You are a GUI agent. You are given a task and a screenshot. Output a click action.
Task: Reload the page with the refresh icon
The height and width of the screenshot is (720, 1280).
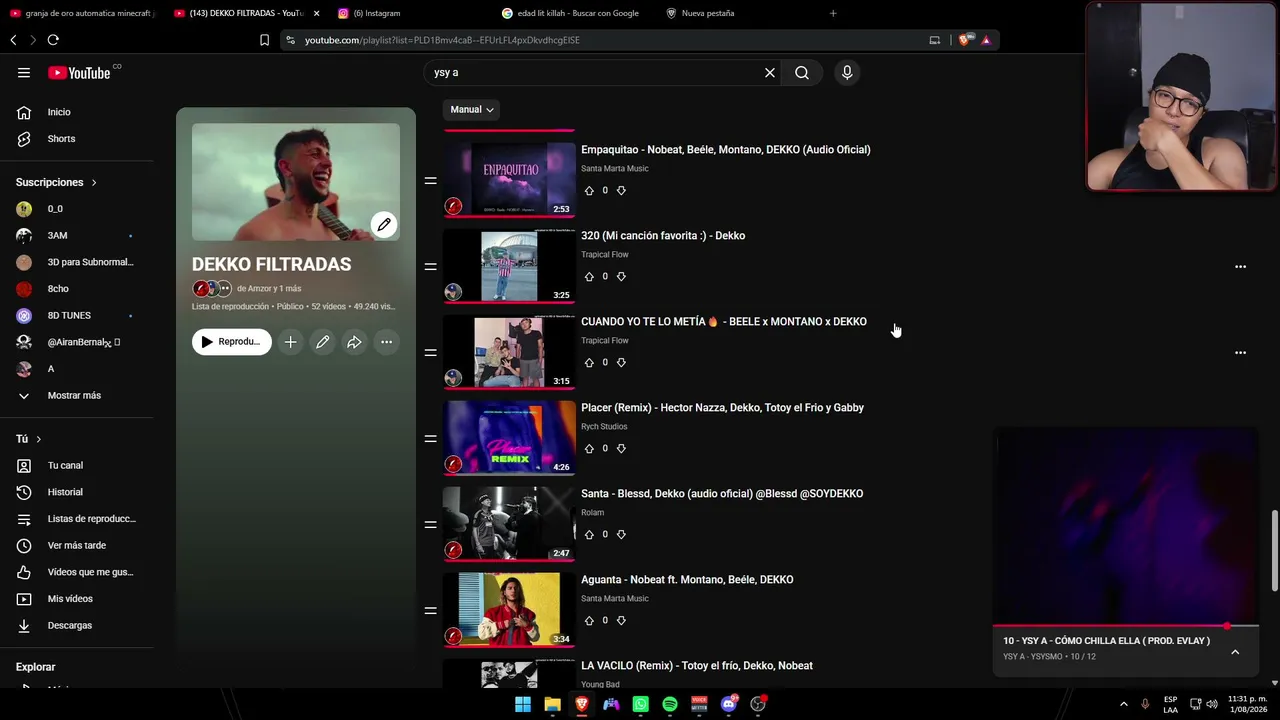[x=53, y=40]
